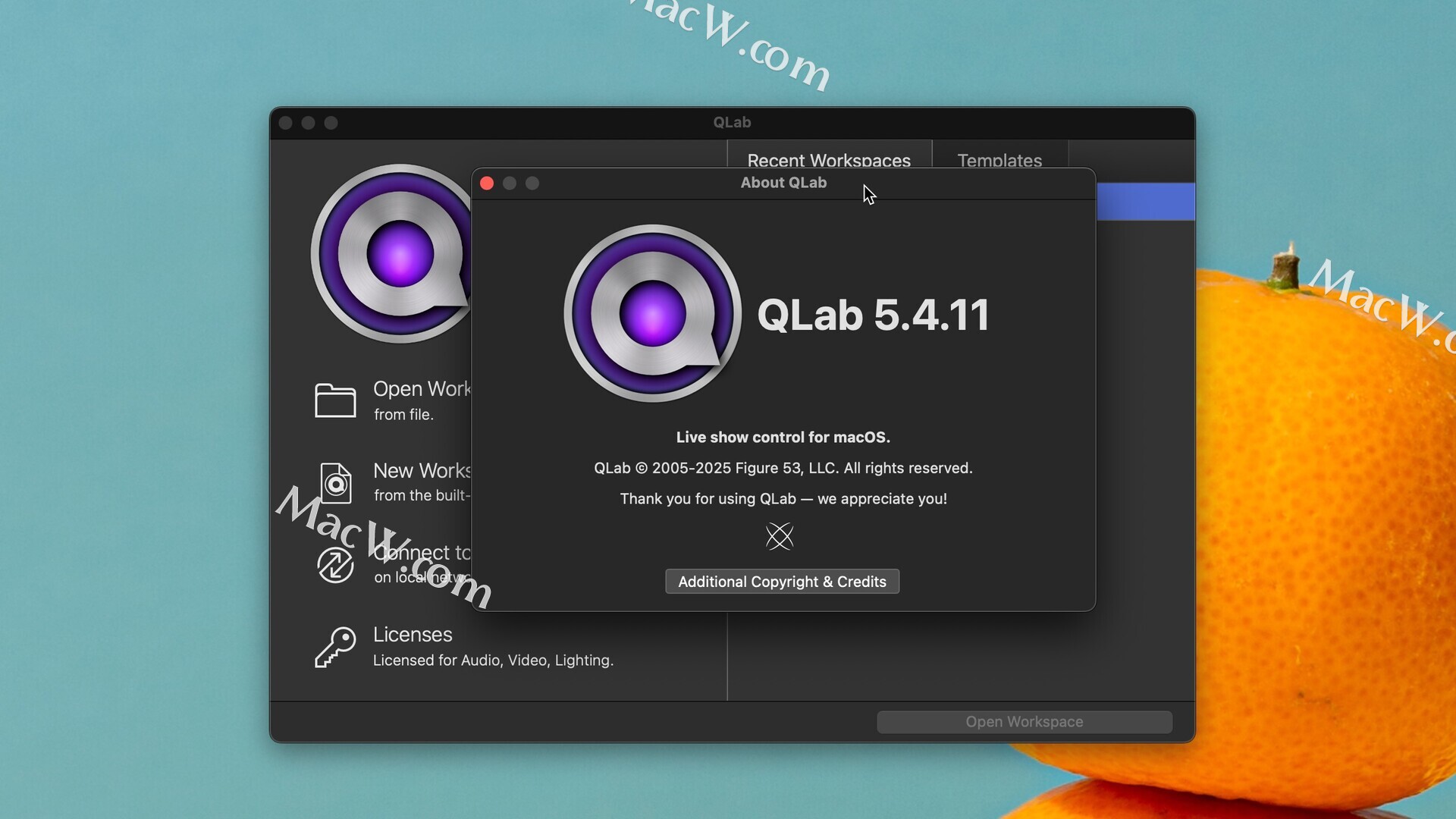The width and height of the screenshot is (1456, 819).
Task: Click the Connect to workspace arrows icon
Action: coord(335,564)
